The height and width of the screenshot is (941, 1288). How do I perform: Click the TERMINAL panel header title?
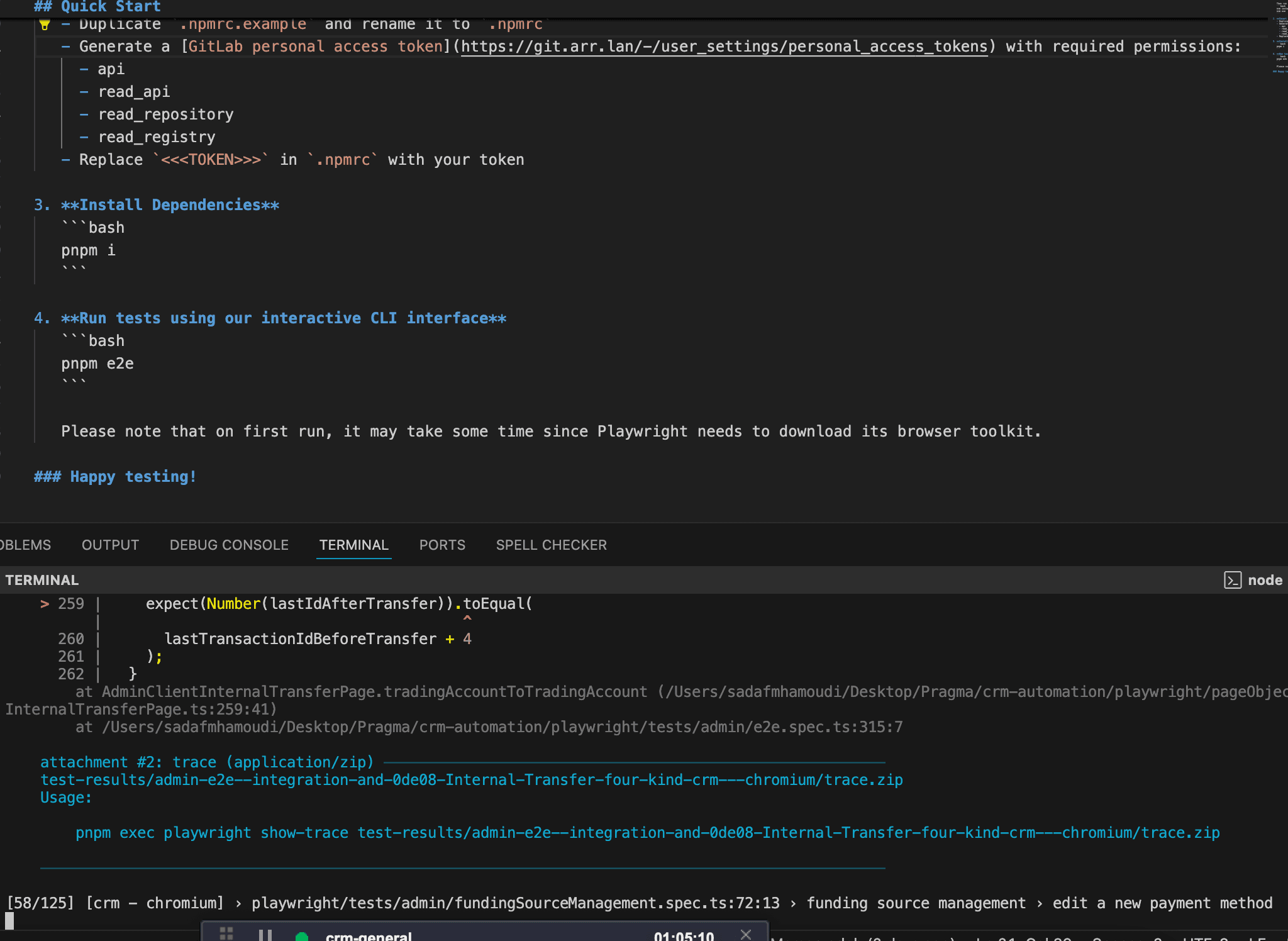point(42,580)
